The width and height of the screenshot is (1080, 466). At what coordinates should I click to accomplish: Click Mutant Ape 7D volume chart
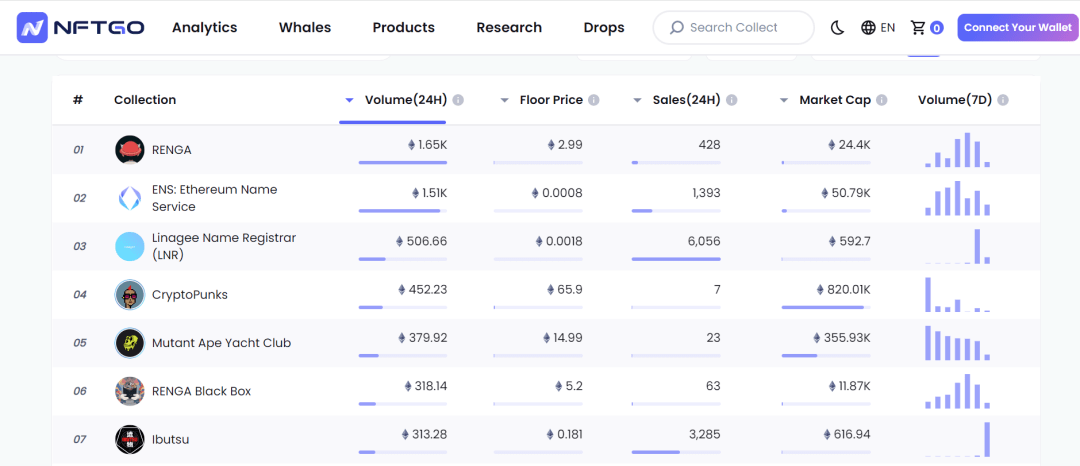(x=957, y=343)
